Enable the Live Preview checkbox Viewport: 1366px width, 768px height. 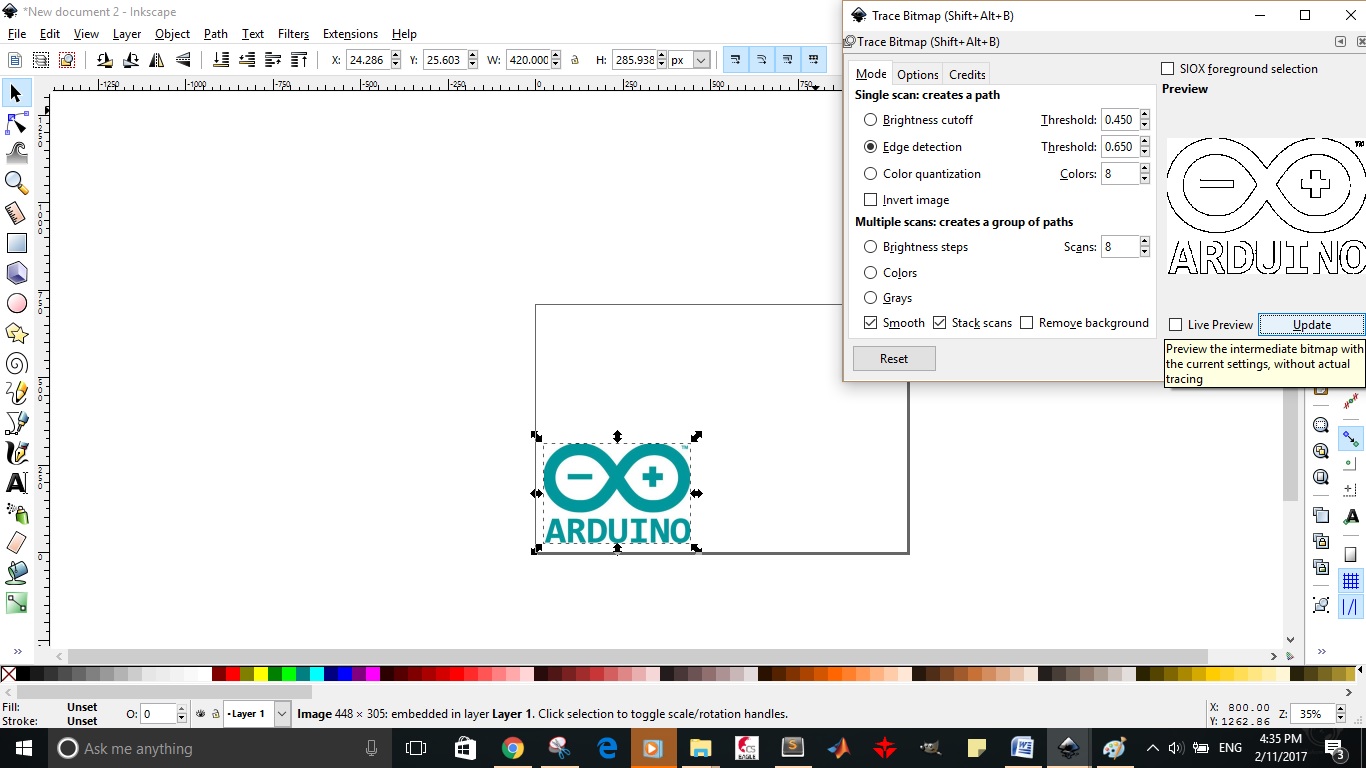click(x=1175, y=325)
